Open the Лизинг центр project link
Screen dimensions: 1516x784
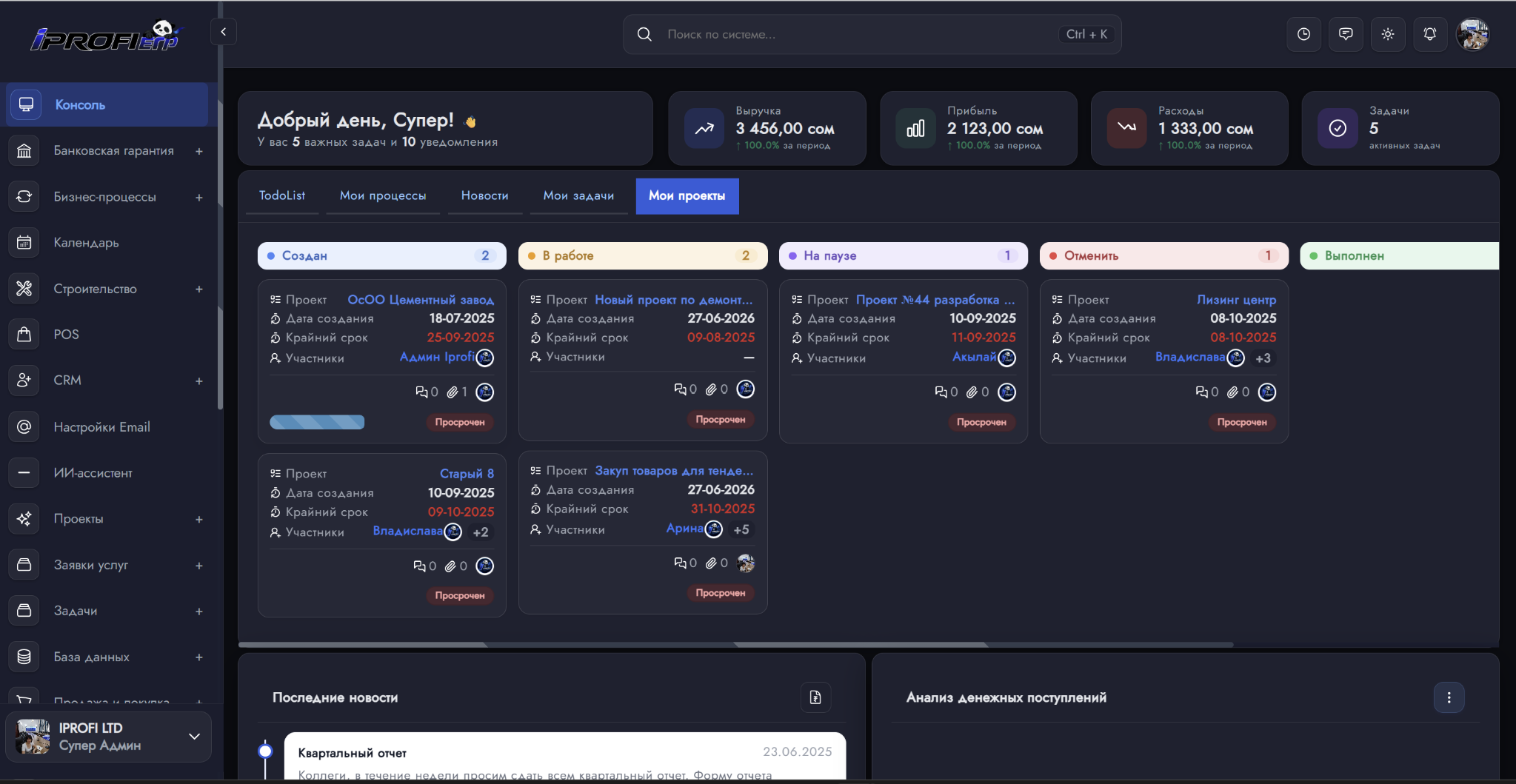tap(1236, 300)
